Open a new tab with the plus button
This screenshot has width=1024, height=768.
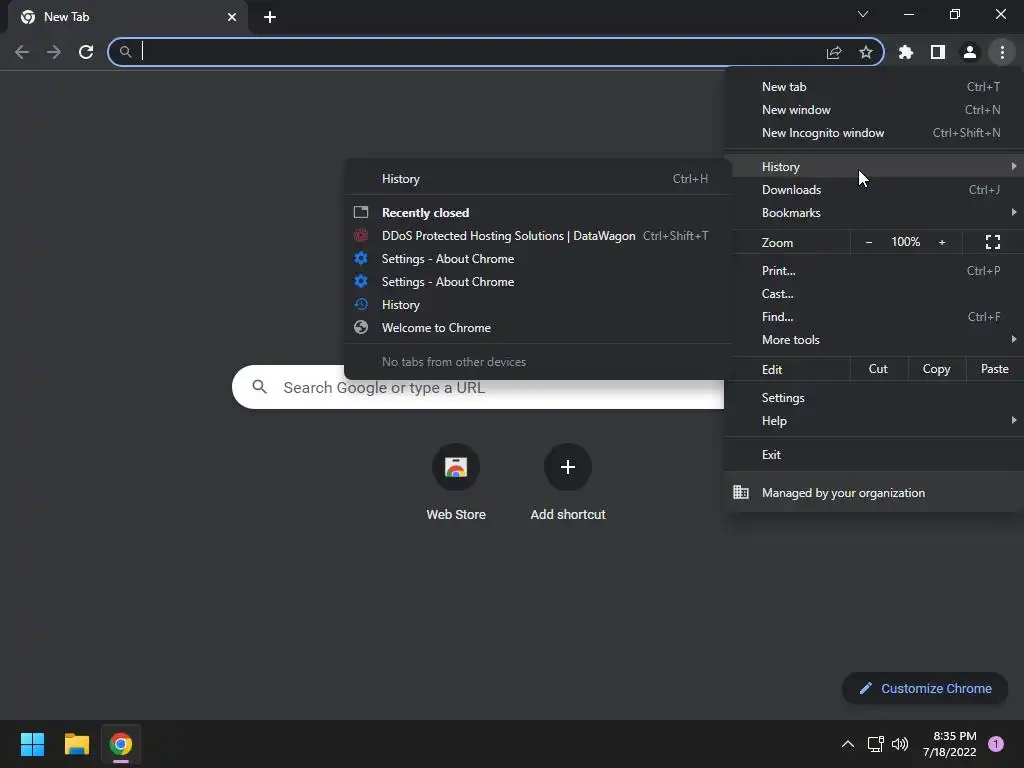tap(270, 17)
